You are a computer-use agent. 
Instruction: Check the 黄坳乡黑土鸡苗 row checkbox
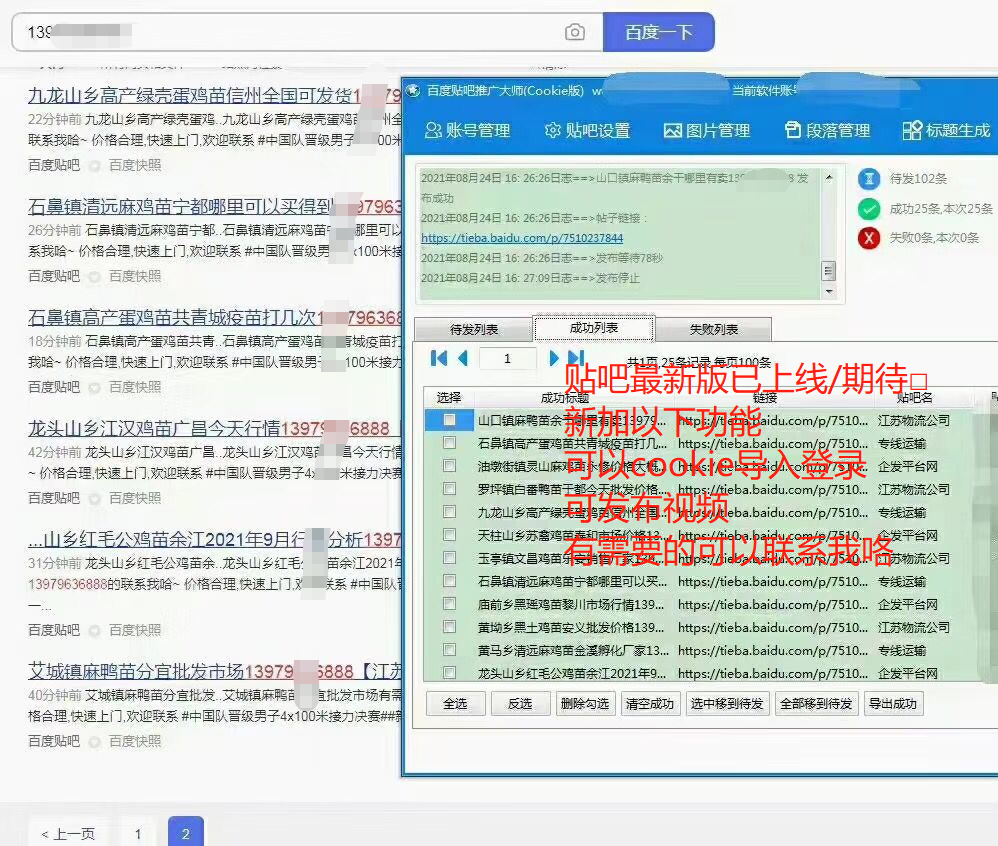(449, 627)
